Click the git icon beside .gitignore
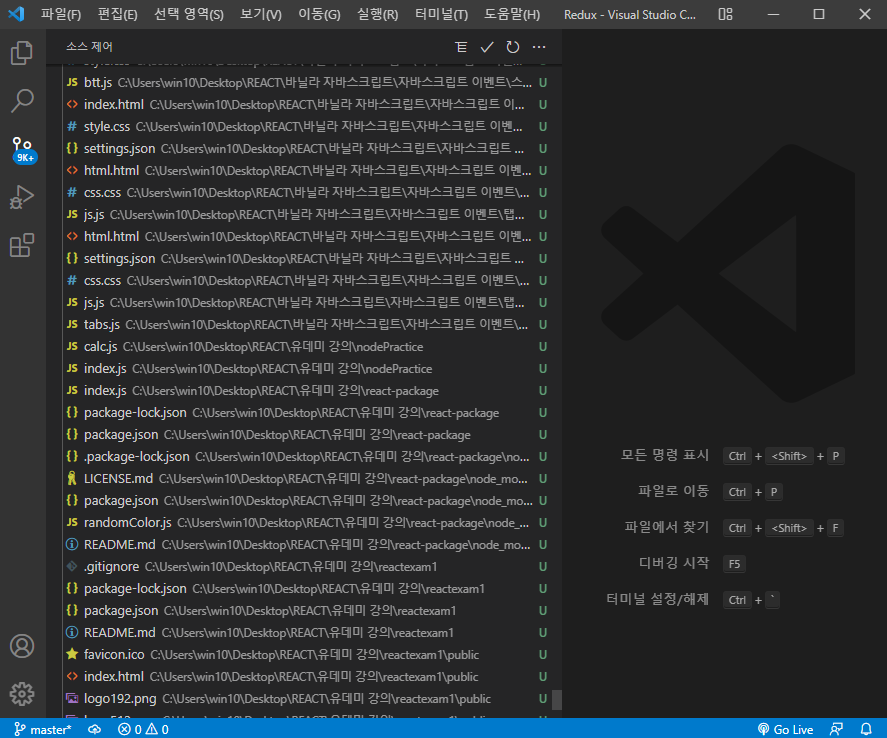The width and height of the screenshot is (887, 738). click(72, 566)
